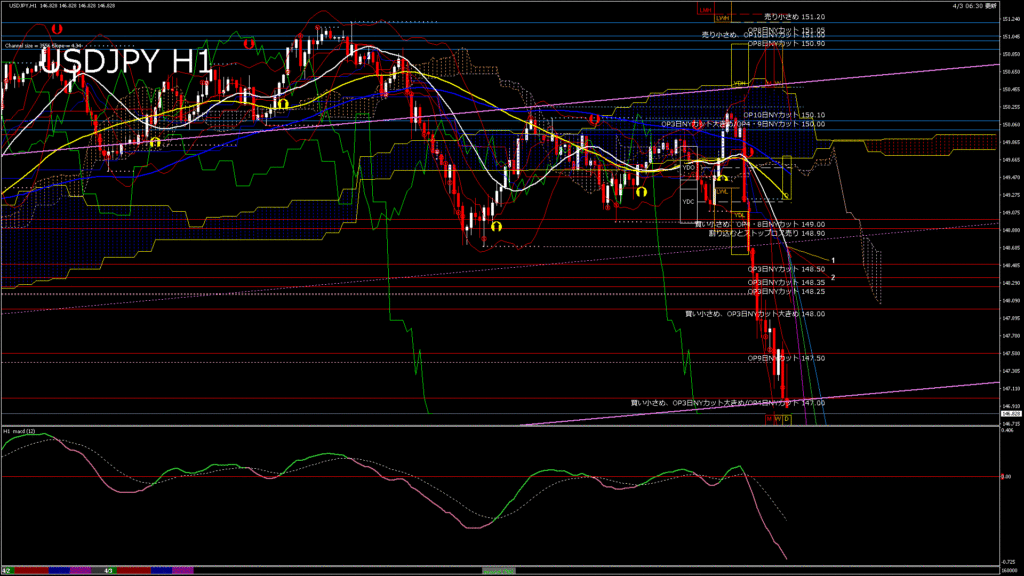The image size is (1024, 576).
Task: Click the LMH marker label
Action: click(705, 10)
